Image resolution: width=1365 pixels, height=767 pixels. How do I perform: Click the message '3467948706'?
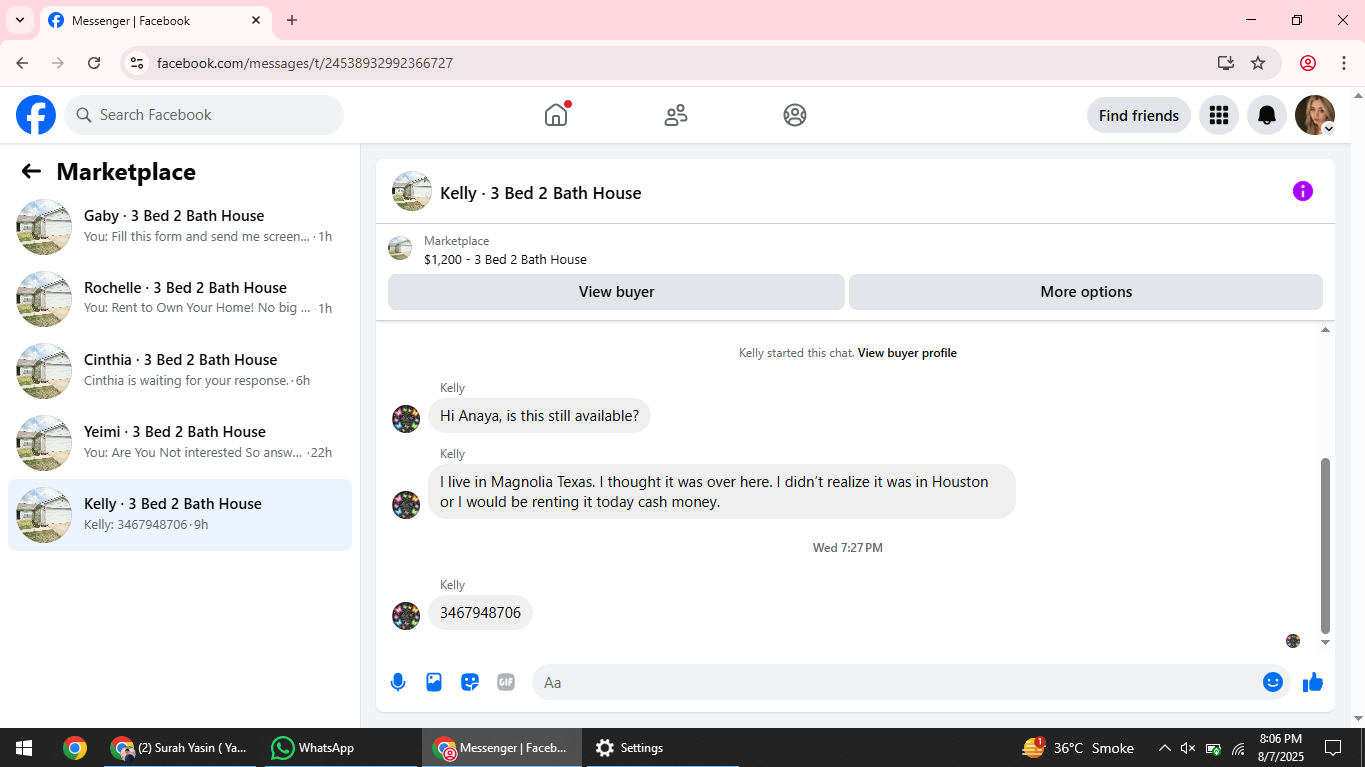tap(481, 613)
